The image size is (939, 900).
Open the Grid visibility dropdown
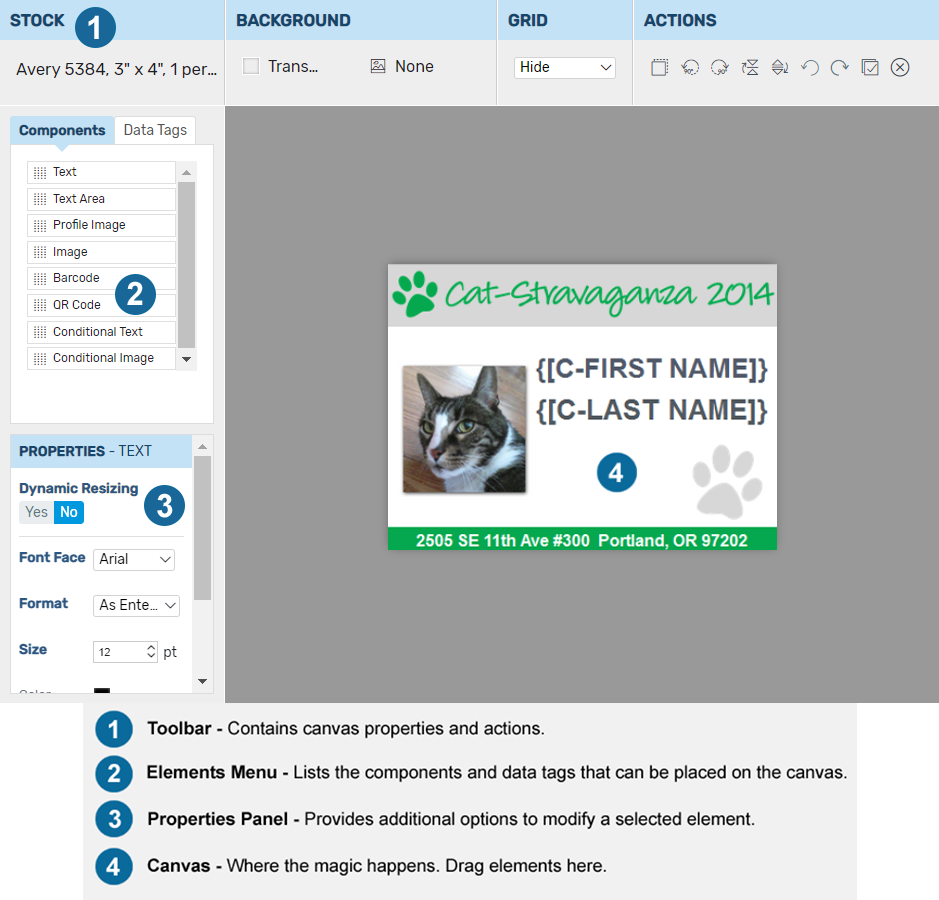[x=564, y=67]
